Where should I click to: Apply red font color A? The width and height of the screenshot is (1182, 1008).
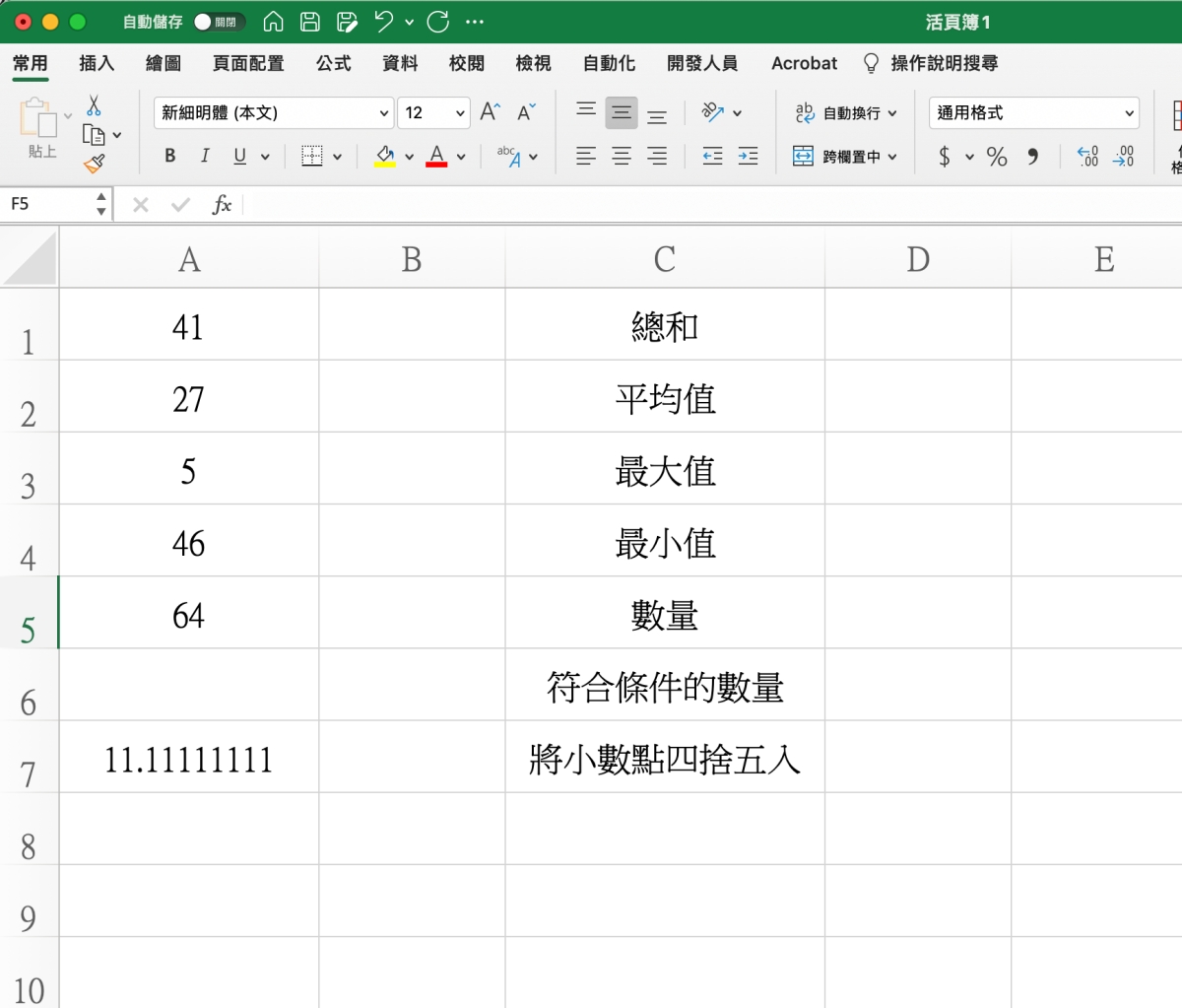coord(436,156)
